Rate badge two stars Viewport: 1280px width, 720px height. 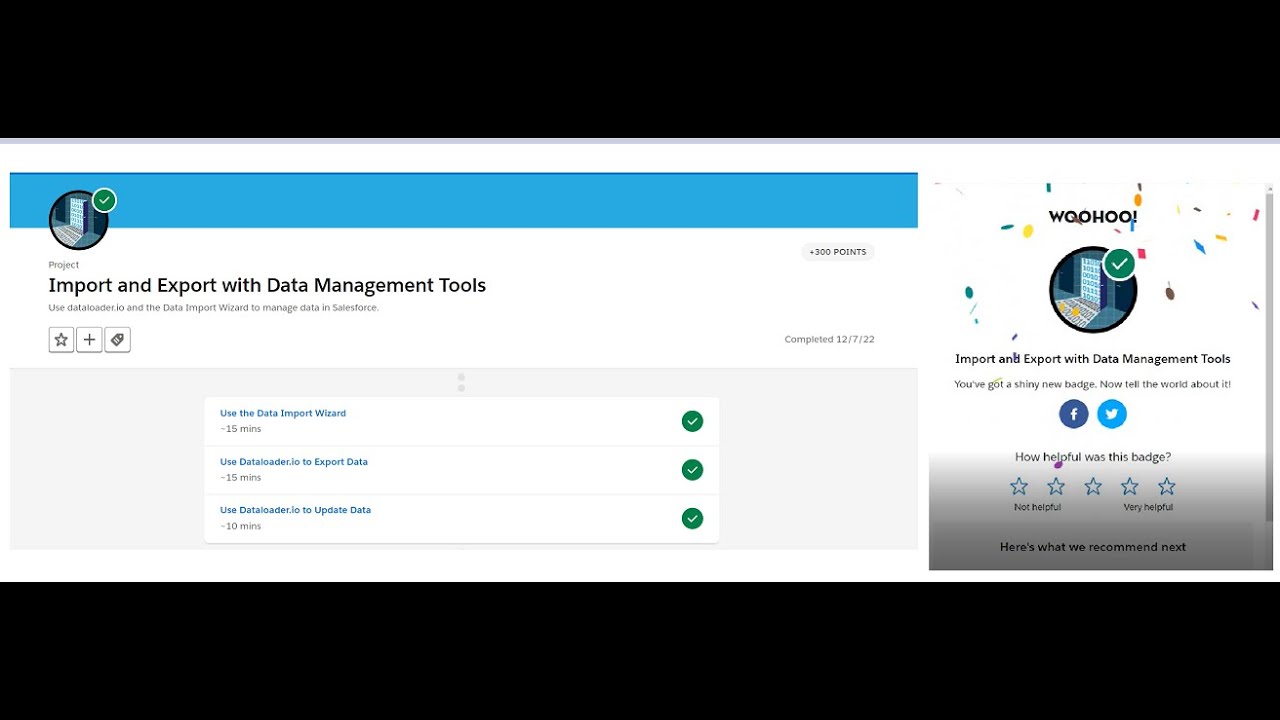(x=1056, y=487)
